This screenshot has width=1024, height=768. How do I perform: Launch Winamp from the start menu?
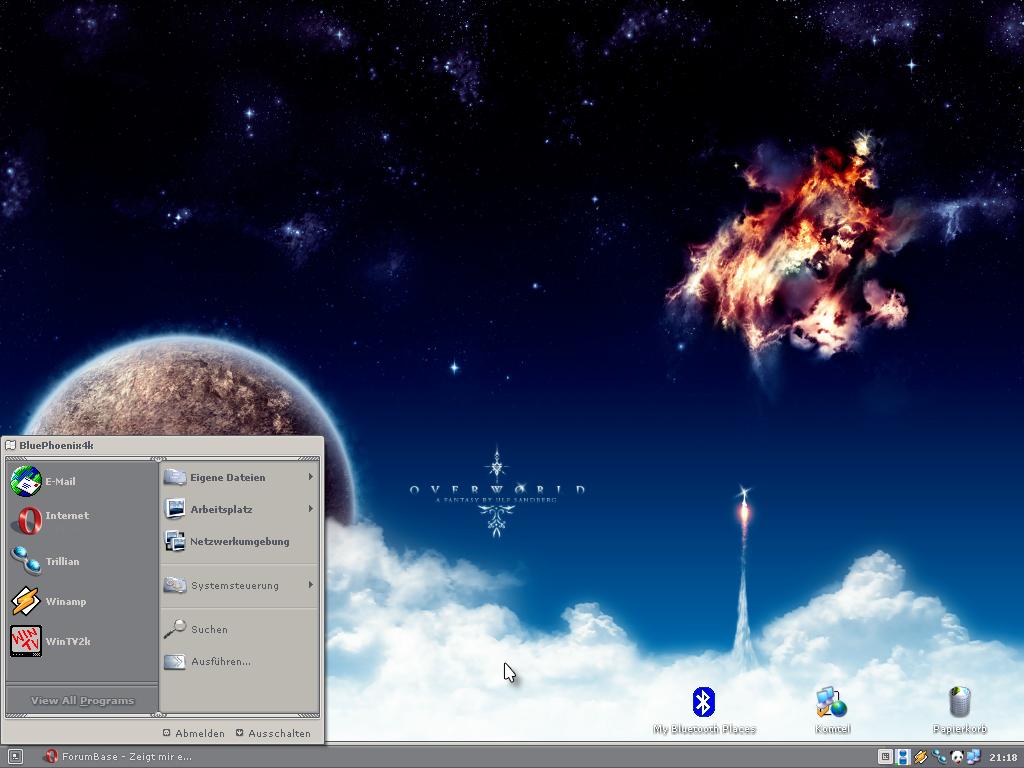(26, 601)
